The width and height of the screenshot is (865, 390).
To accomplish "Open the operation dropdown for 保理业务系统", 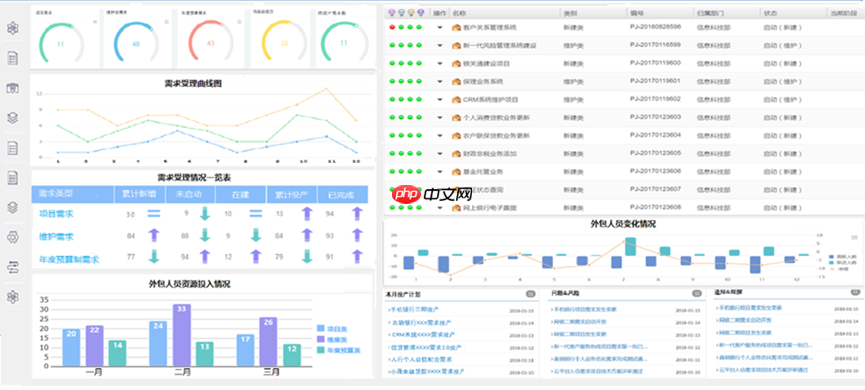I will [x=440, y=82].
